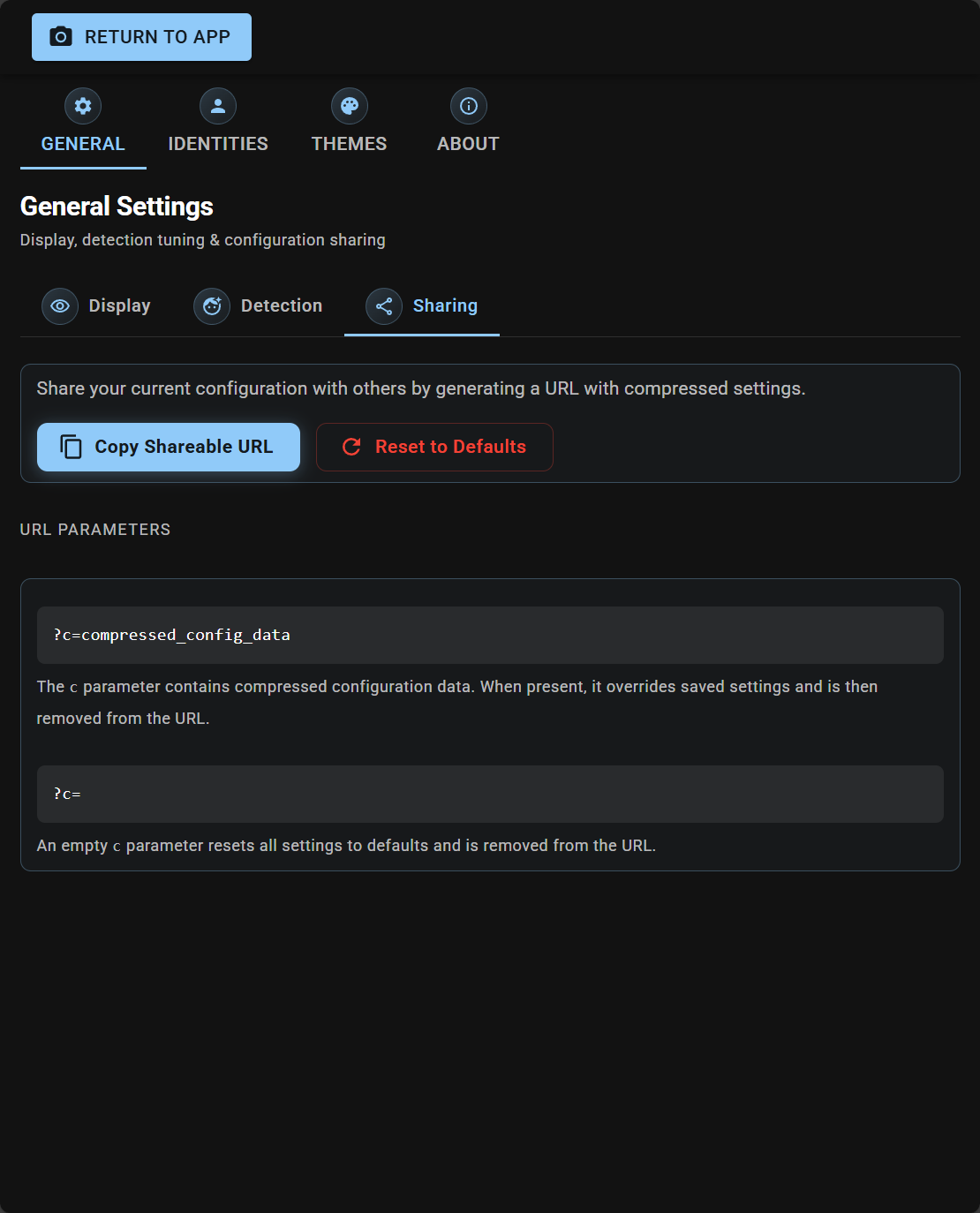This screenshot has height=1213, width=980.
Task: Select the ?c=compressed_config_data code field
Action: (490, 635)
